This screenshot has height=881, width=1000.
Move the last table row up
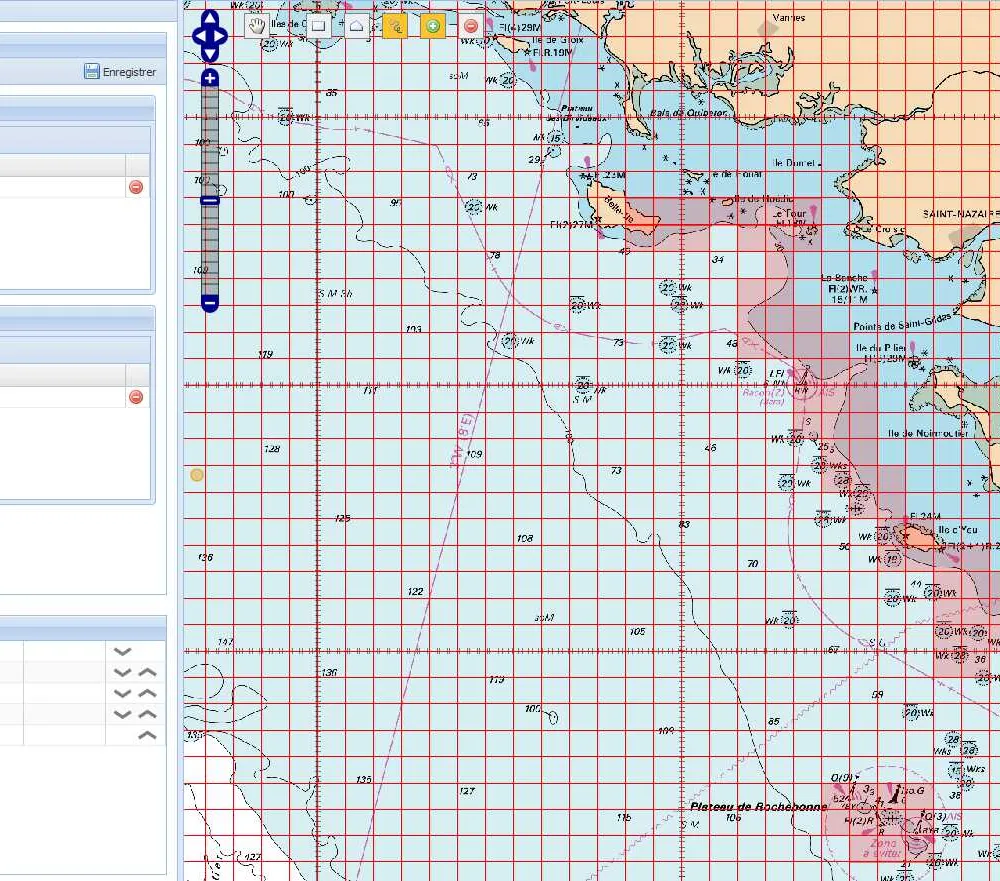147,735
